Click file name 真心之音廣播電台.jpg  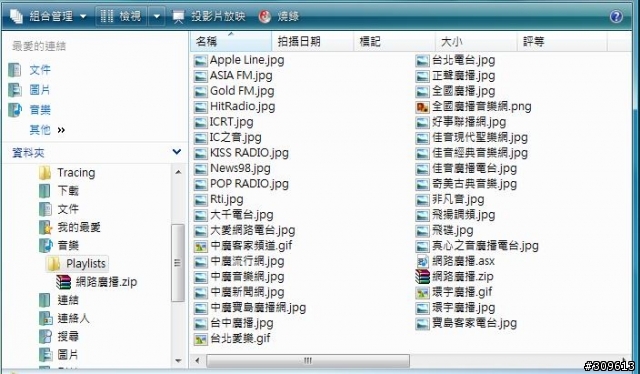coord(485,246)
